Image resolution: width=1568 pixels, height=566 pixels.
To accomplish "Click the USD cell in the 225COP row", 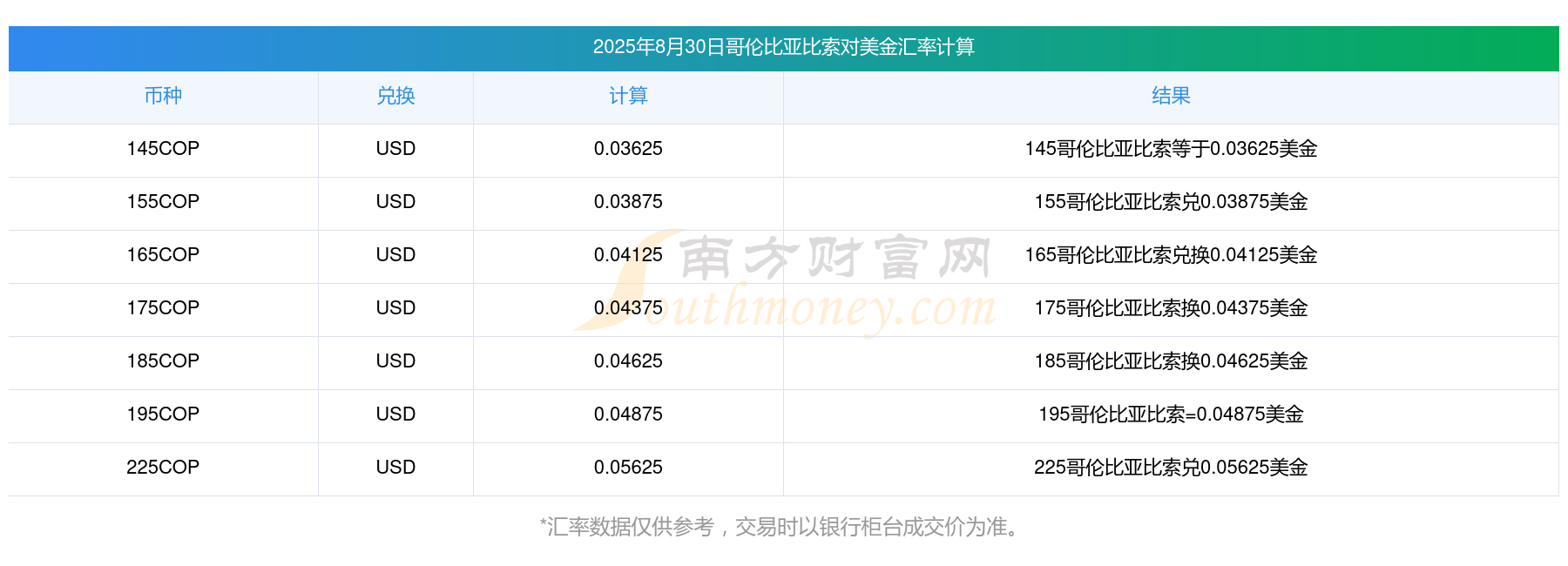I will pyautogui.click(x=395, y=468).
